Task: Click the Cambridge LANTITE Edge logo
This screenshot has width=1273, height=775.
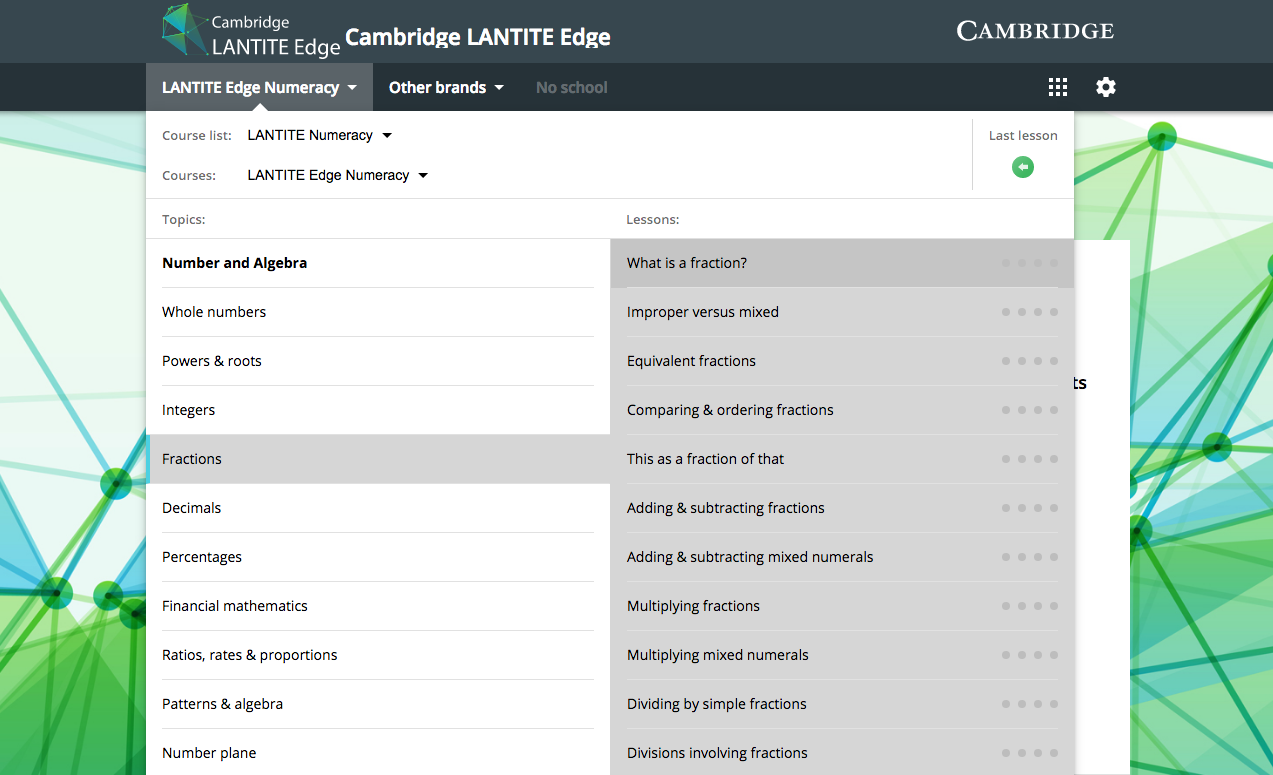Action: click(x=250, y=31)
